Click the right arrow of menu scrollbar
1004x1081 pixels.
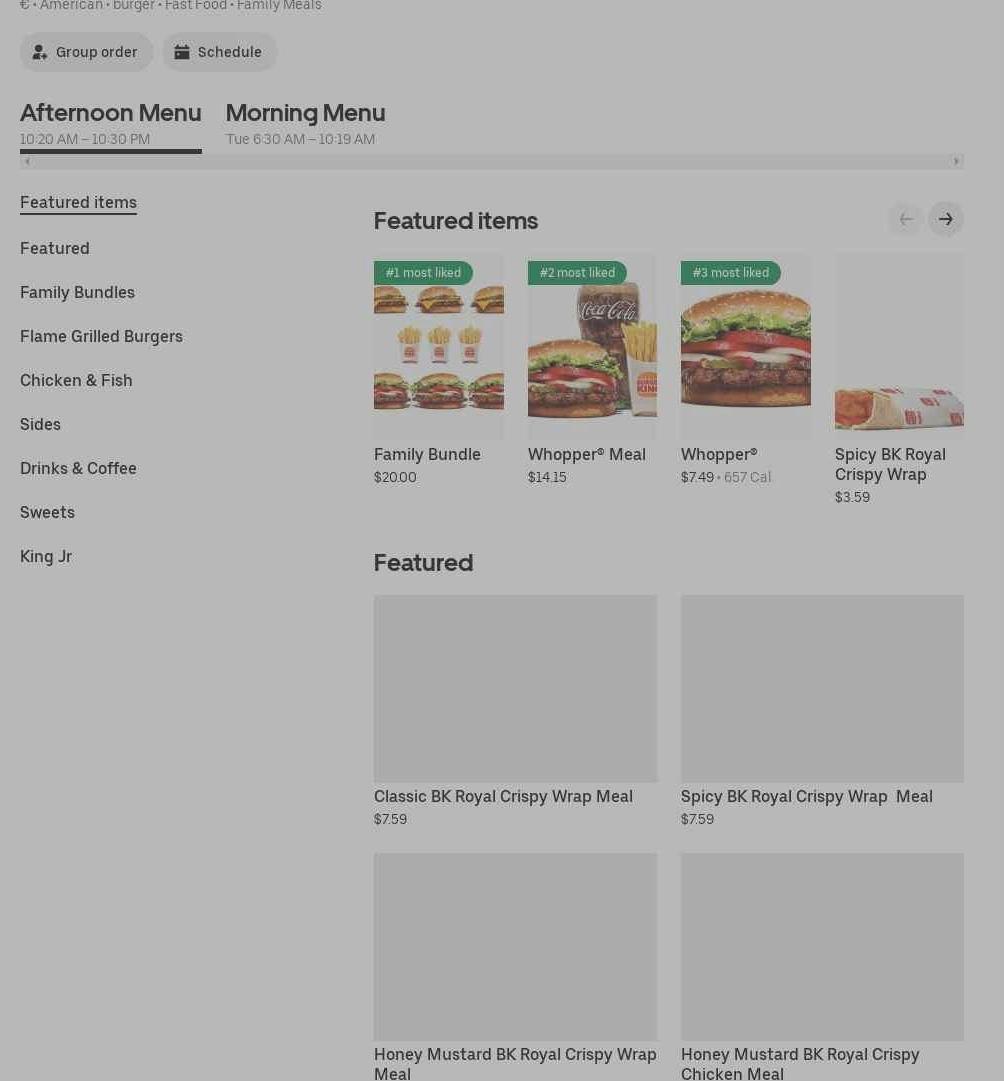pos(956,161)
